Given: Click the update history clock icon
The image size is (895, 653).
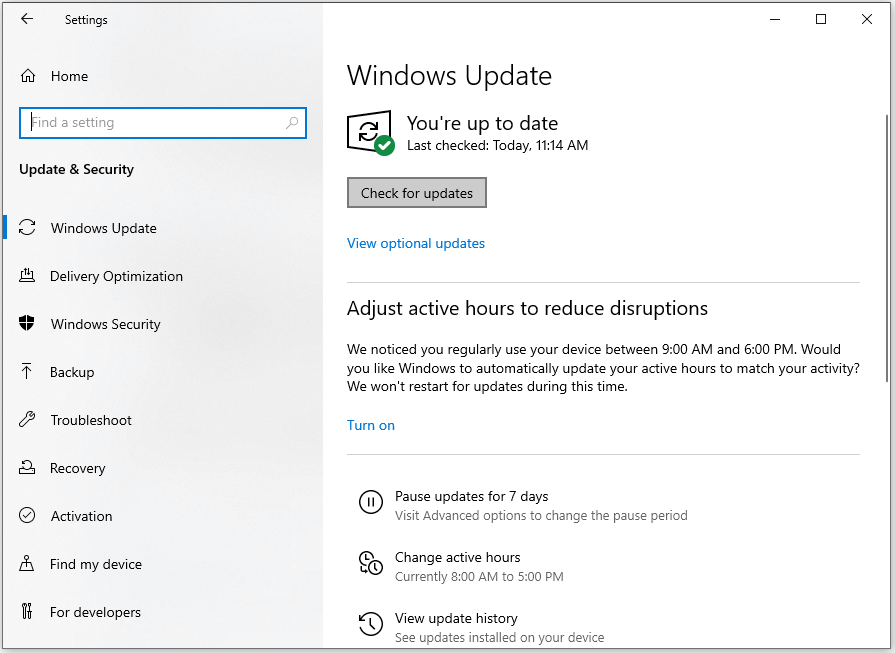Looking at the screenshot, I should (x=370, y=624).
